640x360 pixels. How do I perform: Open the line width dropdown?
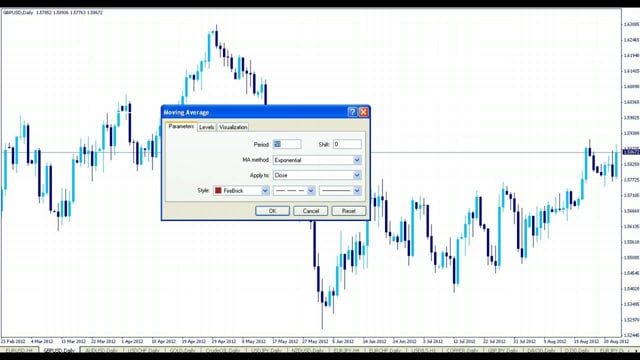340,191
